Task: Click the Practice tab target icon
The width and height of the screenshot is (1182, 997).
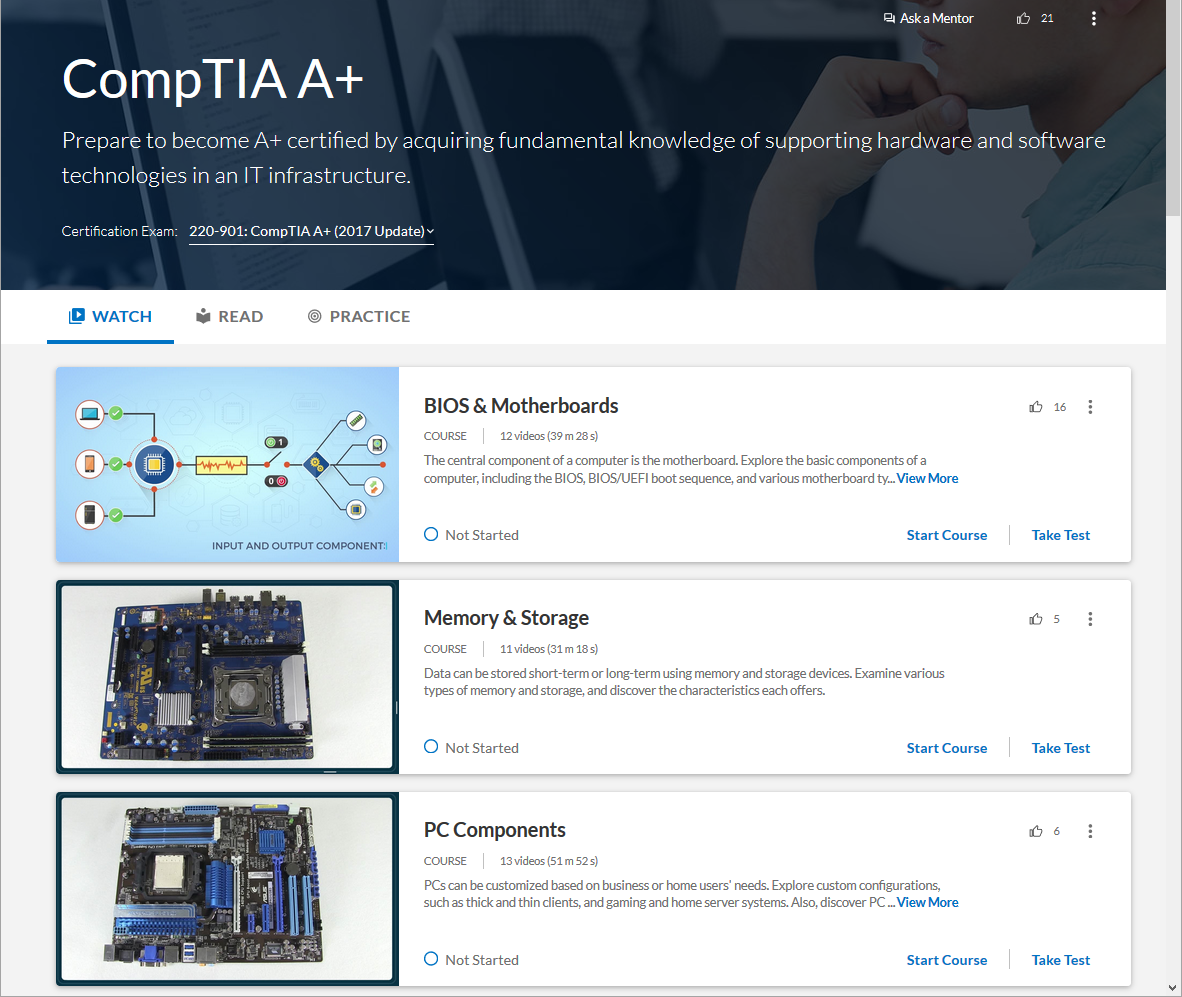Action: click(314, 317)
